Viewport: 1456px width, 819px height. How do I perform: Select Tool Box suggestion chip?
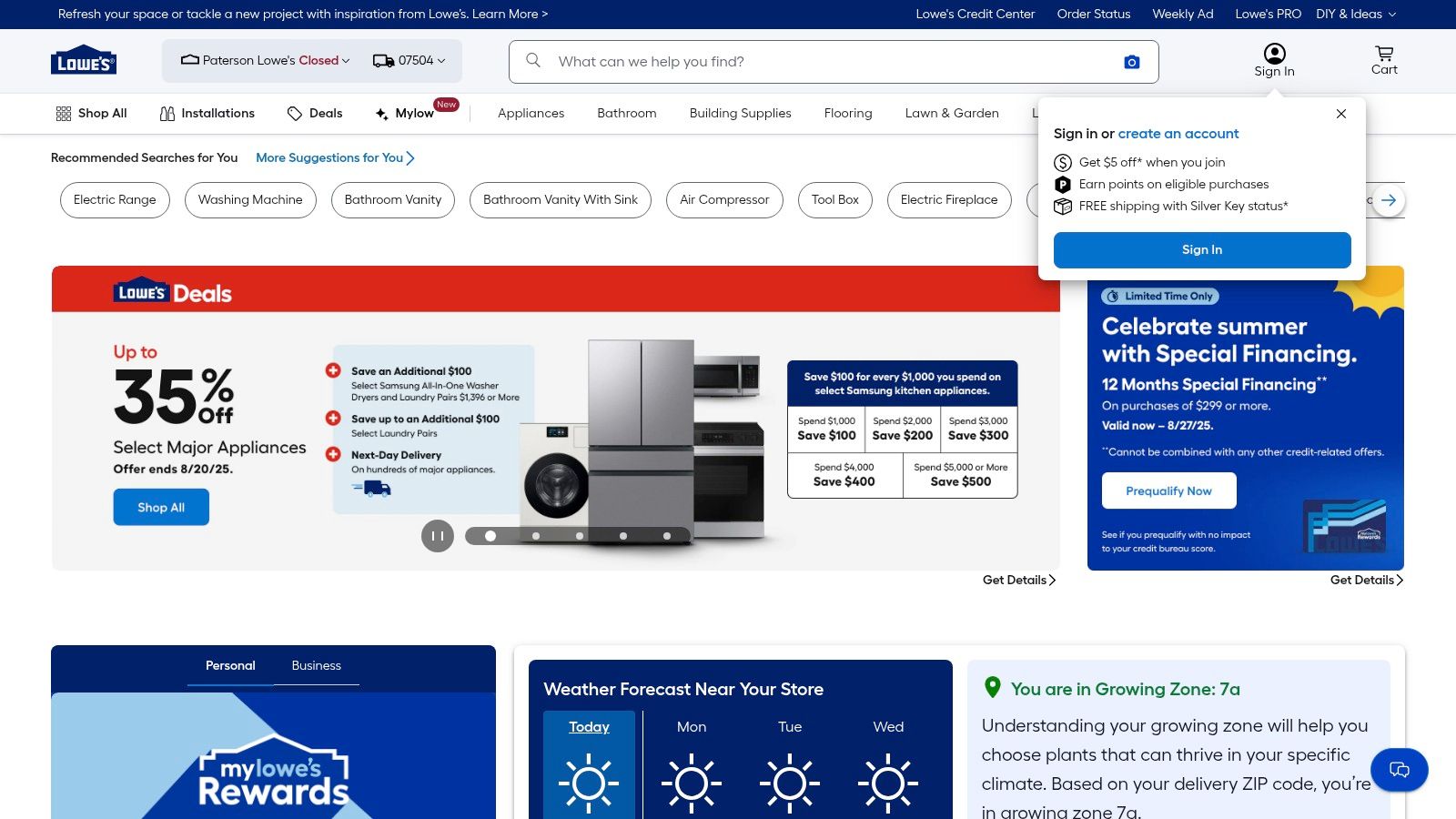[835, 200]
